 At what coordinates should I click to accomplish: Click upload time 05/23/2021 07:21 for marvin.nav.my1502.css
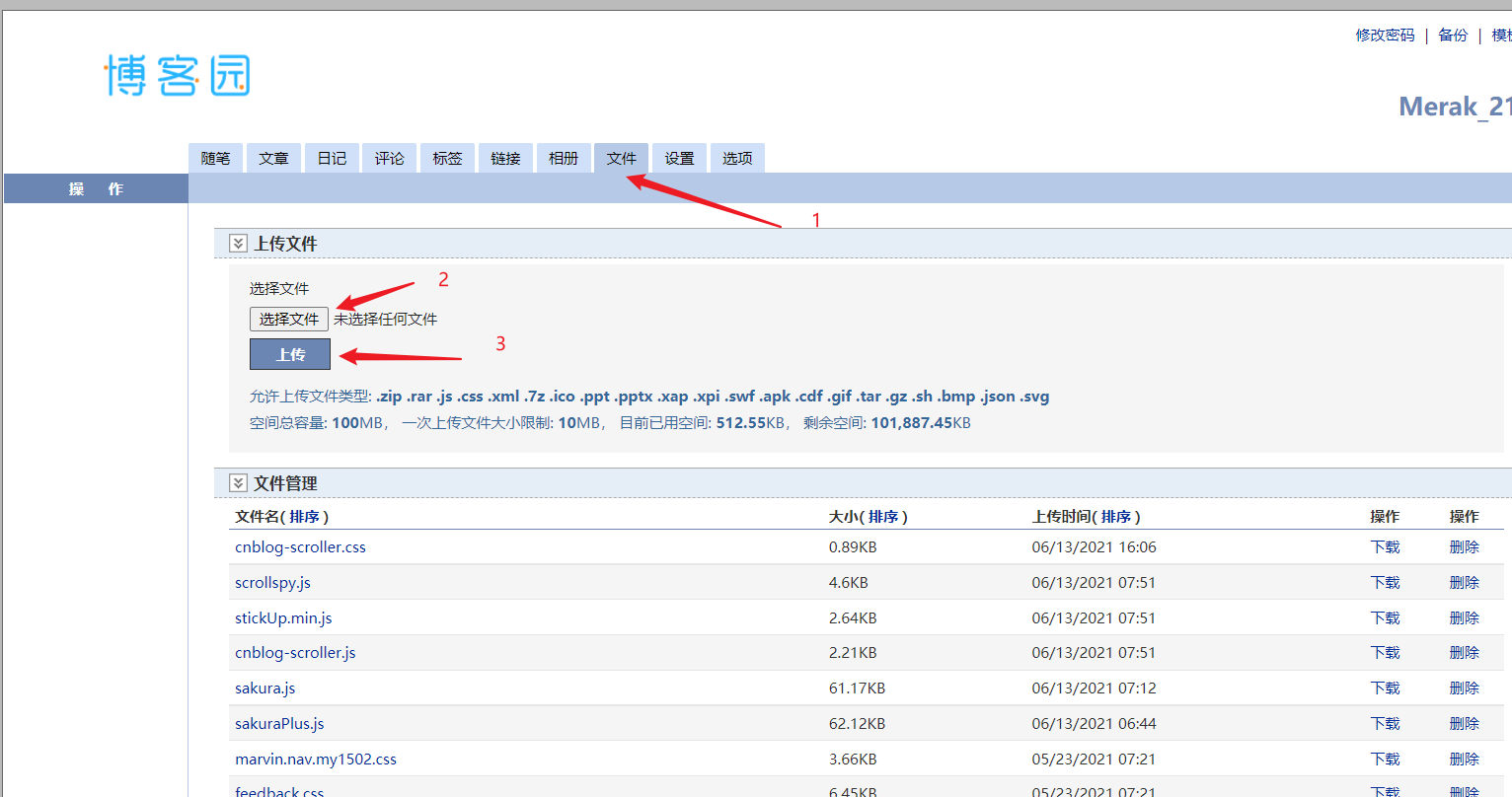(x=1094, y=759)
